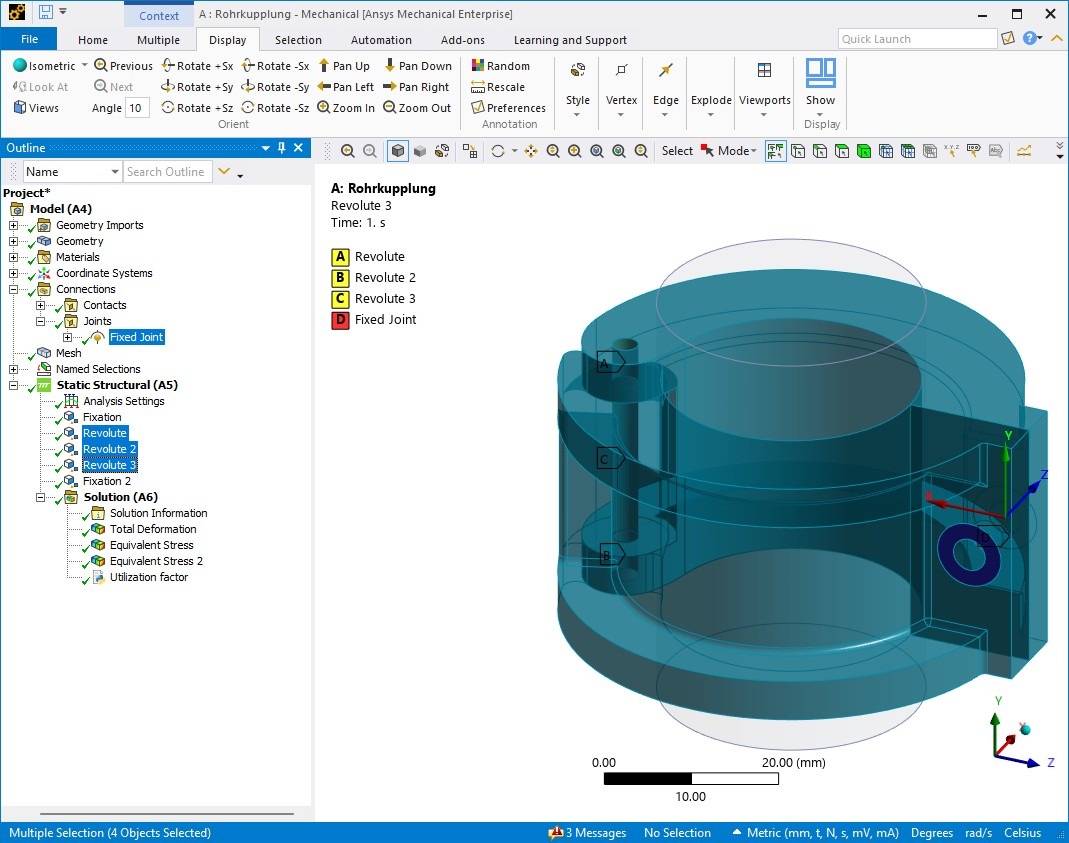The image size is (1069, 843).
Task: Collapse the Connections tree node
Action: click(x=14, y=289)
